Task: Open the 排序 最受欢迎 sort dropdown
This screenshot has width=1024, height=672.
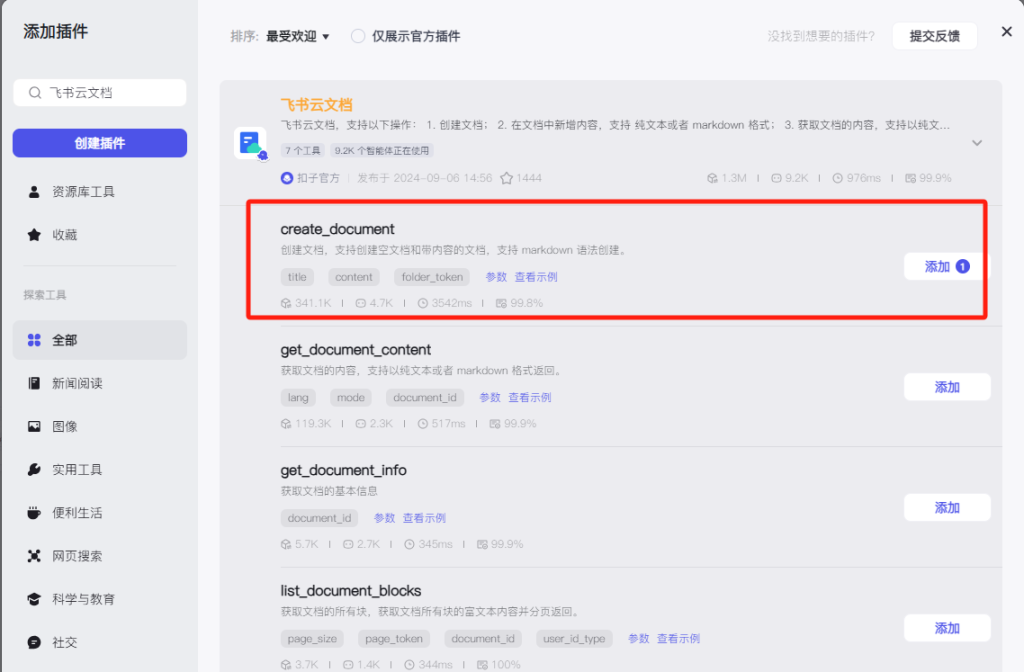Action: click(x=297, y=36)
